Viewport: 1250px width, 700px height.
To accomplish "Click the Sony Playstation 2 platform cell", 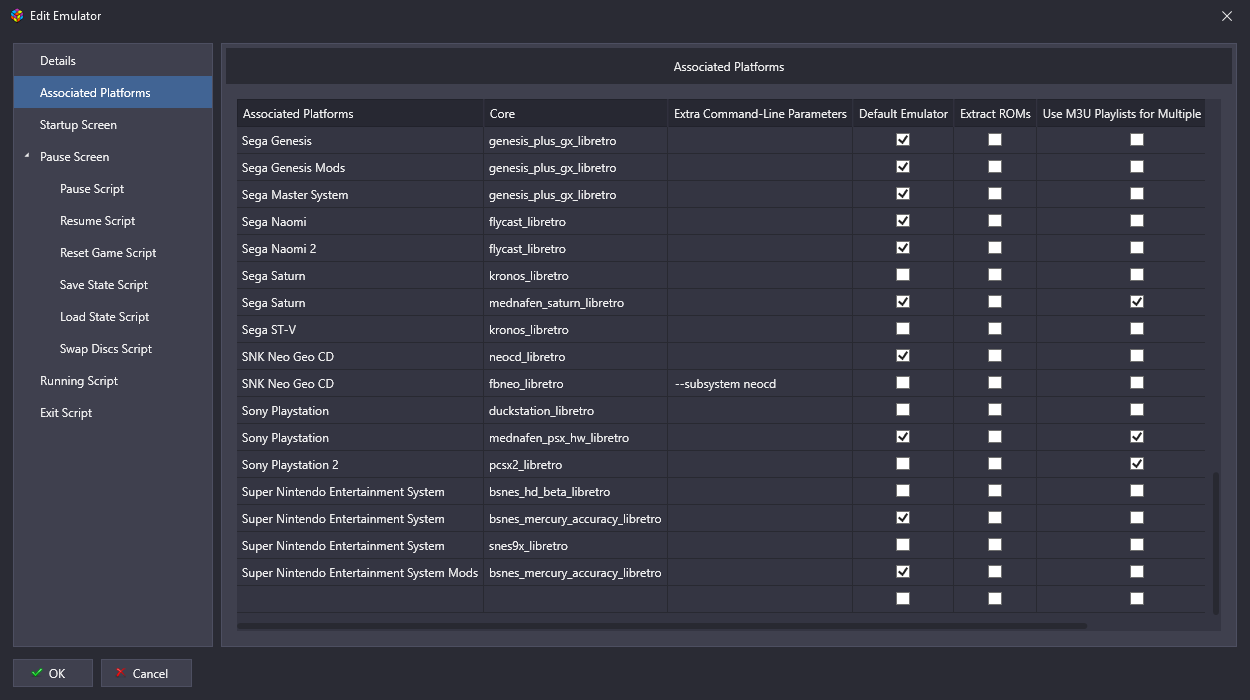I will 360,464.
